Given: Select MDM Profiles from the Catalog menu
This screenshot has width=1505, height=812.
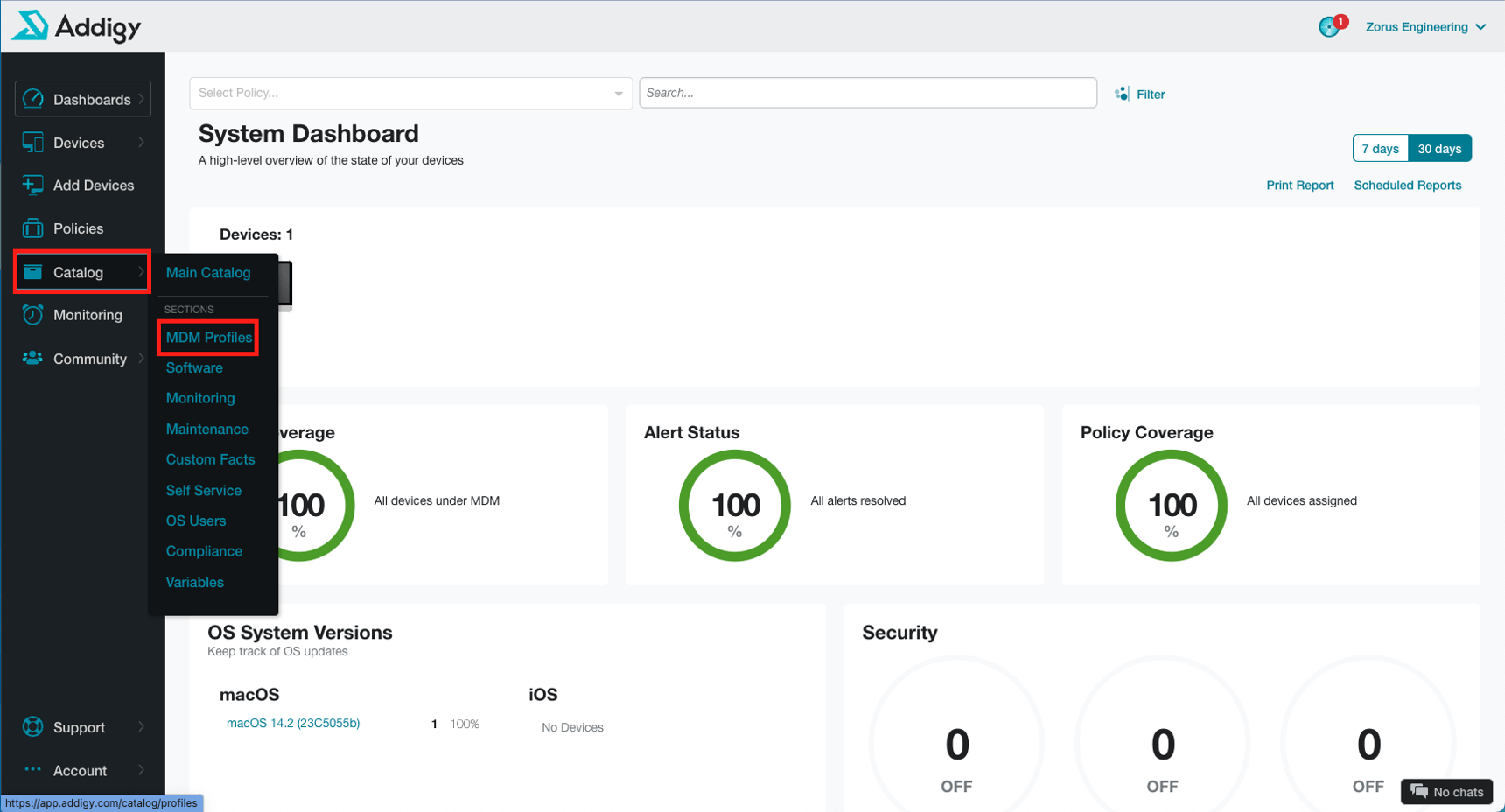Looking at the screenshot, I should click(x=207, y=337).
